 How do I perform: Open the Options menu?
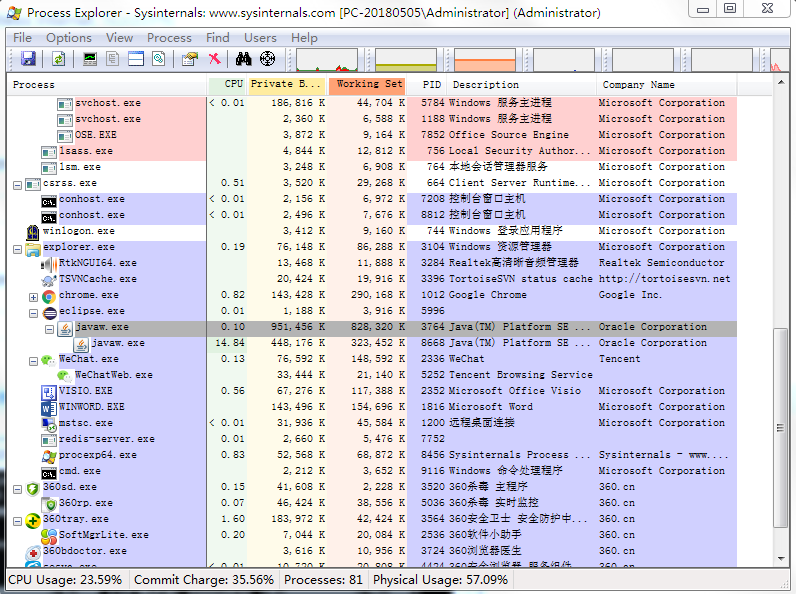69,38
